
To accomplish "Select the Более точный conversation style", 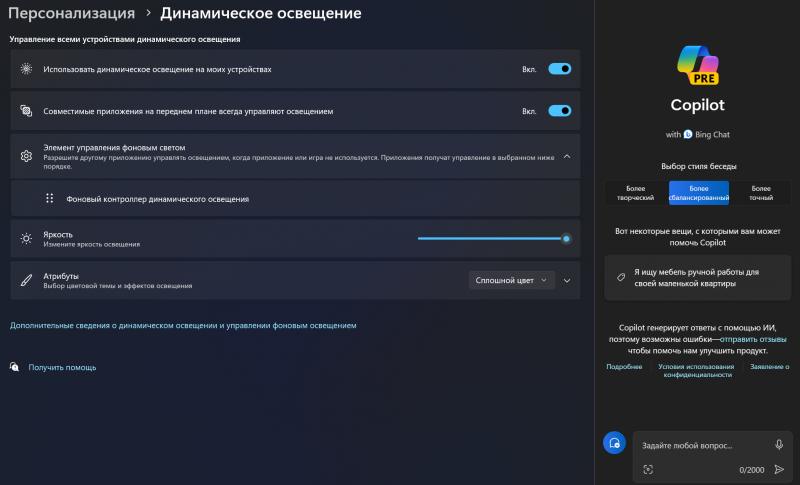I will [761, 193].
